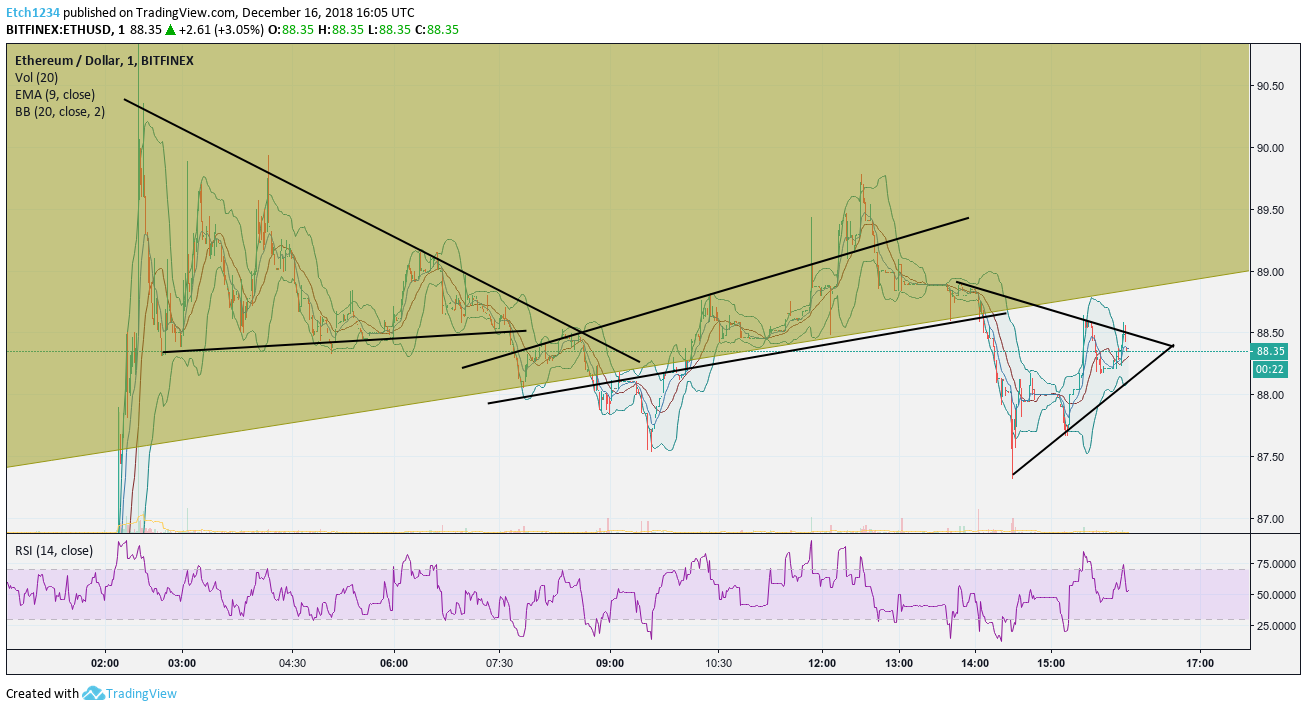This screenshot has width=1307, height=711.
Task: Click the RSI (14, close) label
Action: [53, 550]
